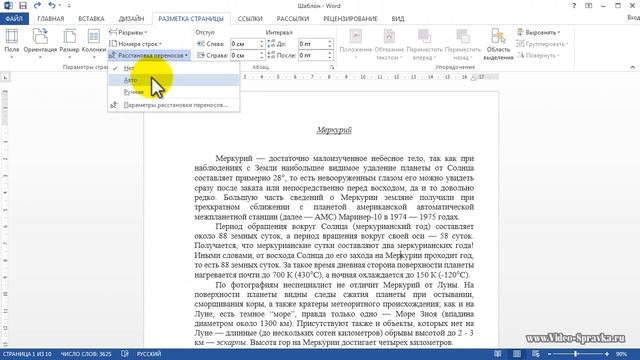This screenshot has height=360, width=640.
Task: Click the РУССКИЙ language indicator
Action: (149, 354)
